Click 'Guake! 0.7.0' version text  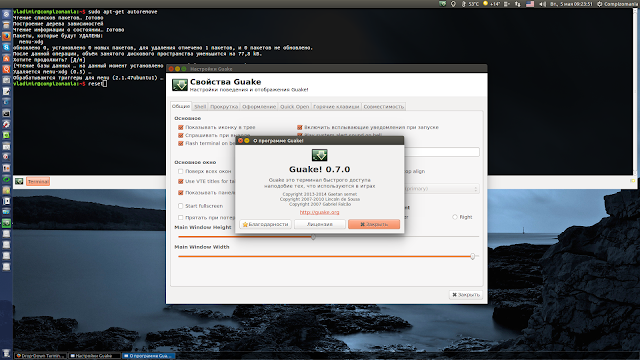(x=320, y=169)
